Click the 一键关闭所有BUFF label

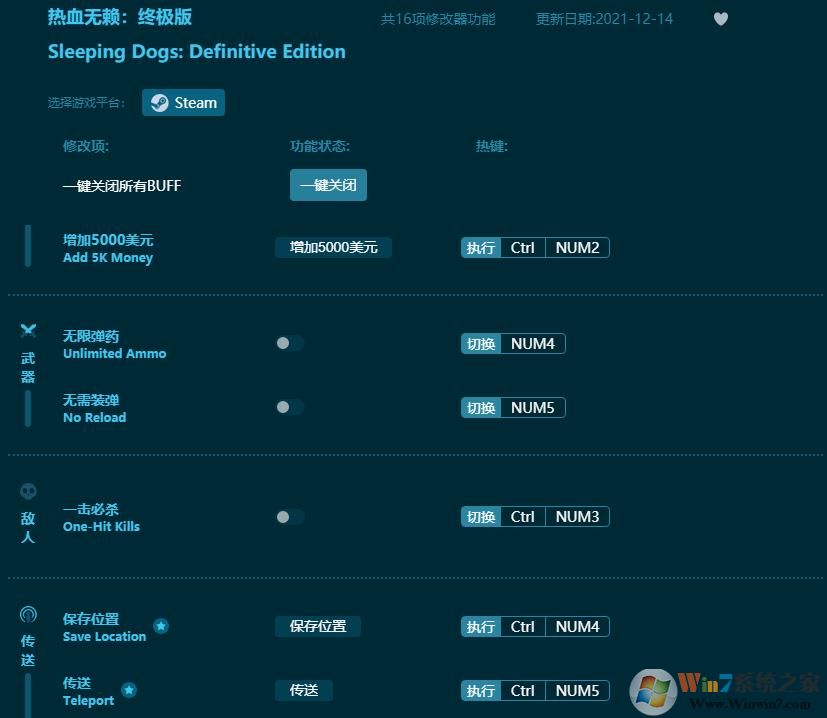pos(122,186)
